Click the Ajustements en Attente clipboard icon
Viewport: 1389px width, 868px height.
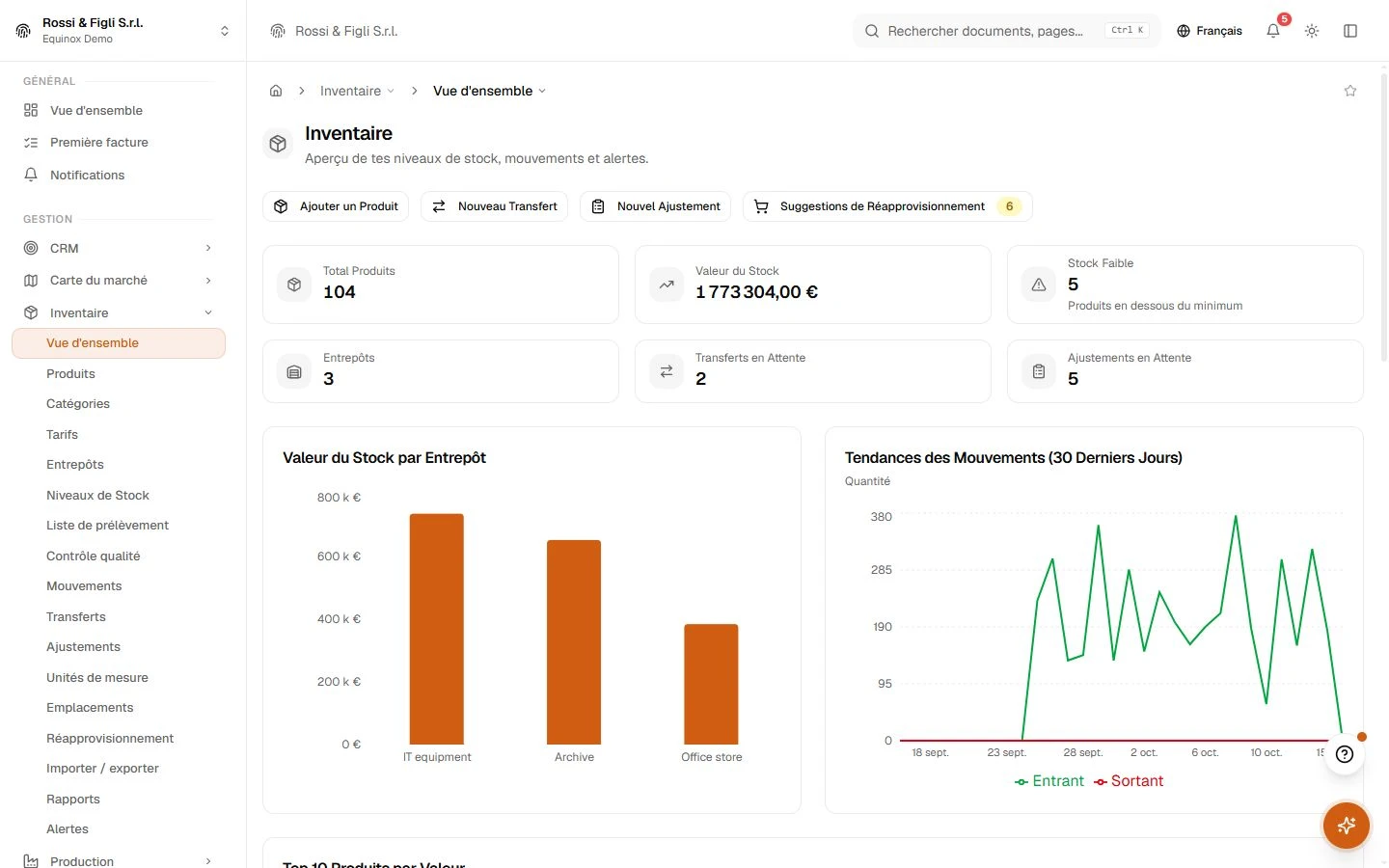click(1039, 371)
